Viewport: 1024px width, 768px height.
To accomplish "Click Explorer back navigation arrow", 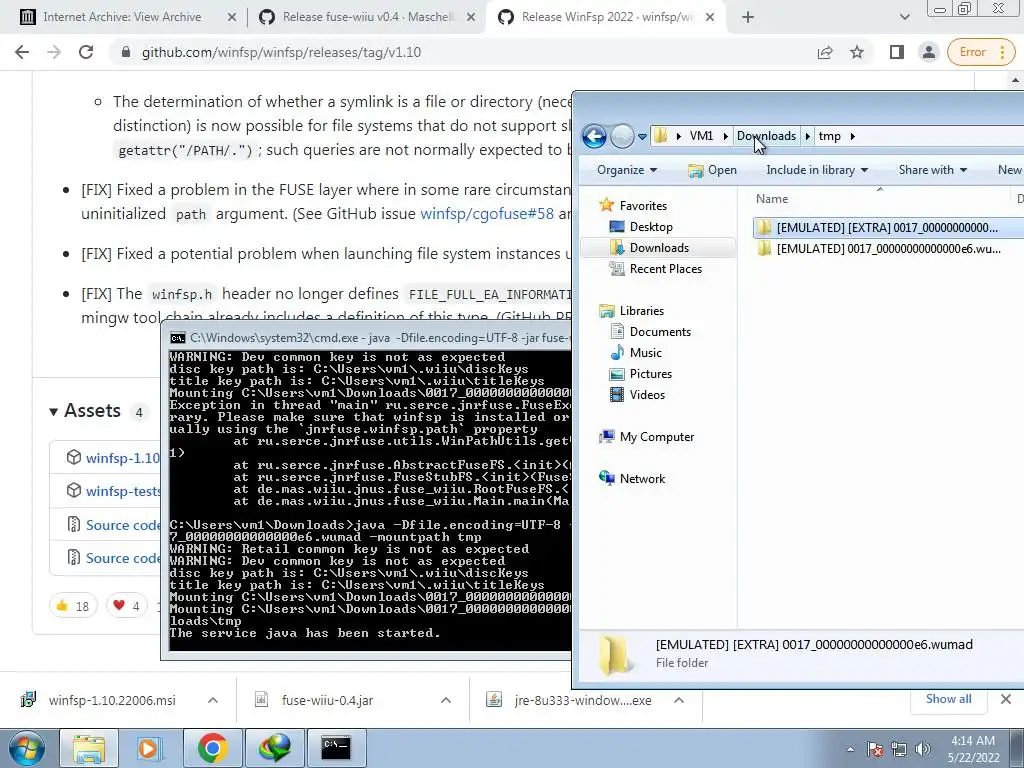I will (x=594, y=136).
